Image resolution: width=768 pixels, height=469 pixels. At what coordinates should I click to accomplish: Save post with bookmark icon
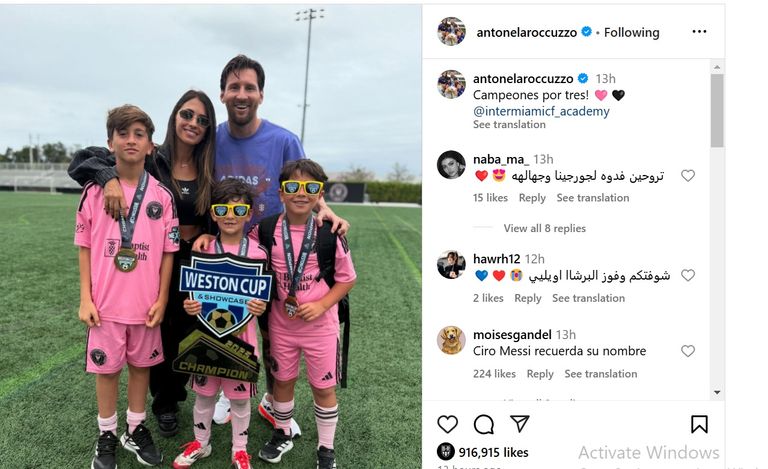699,424
